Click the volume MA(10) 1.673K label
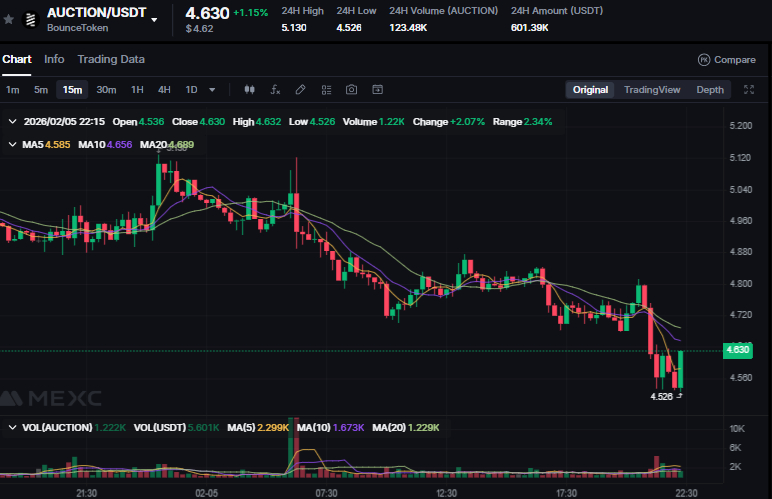The width and height of the screenshot is (772, 499). (x=330, y=428)
